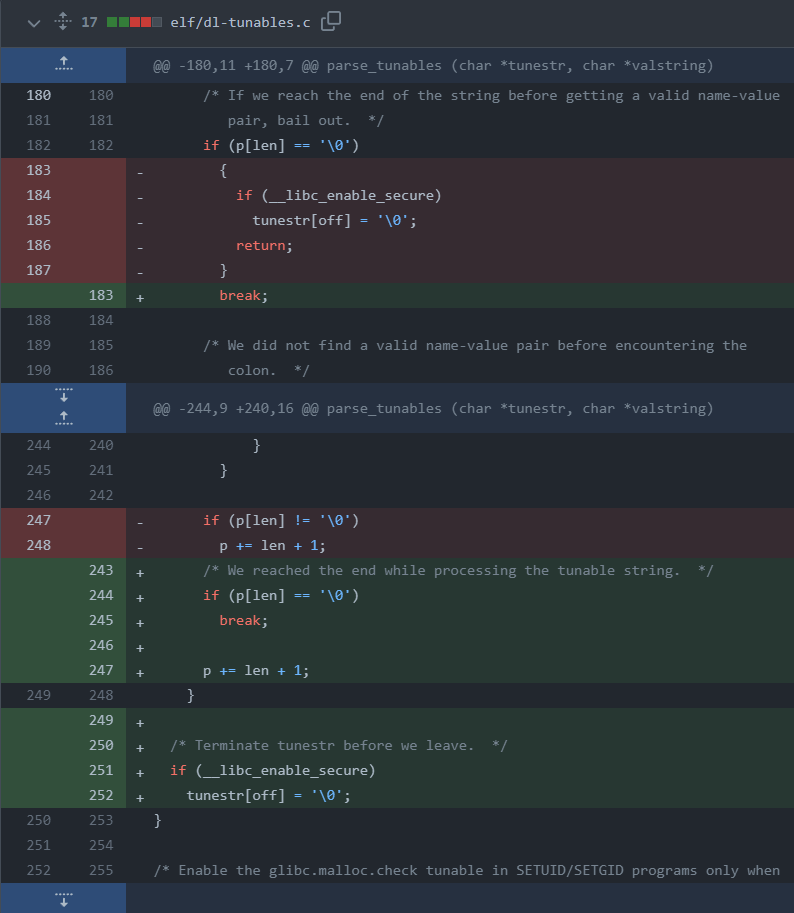Click the first hunk header at -180,11
The height and width of the screenshot is (913, 794).
click(432, 66)
